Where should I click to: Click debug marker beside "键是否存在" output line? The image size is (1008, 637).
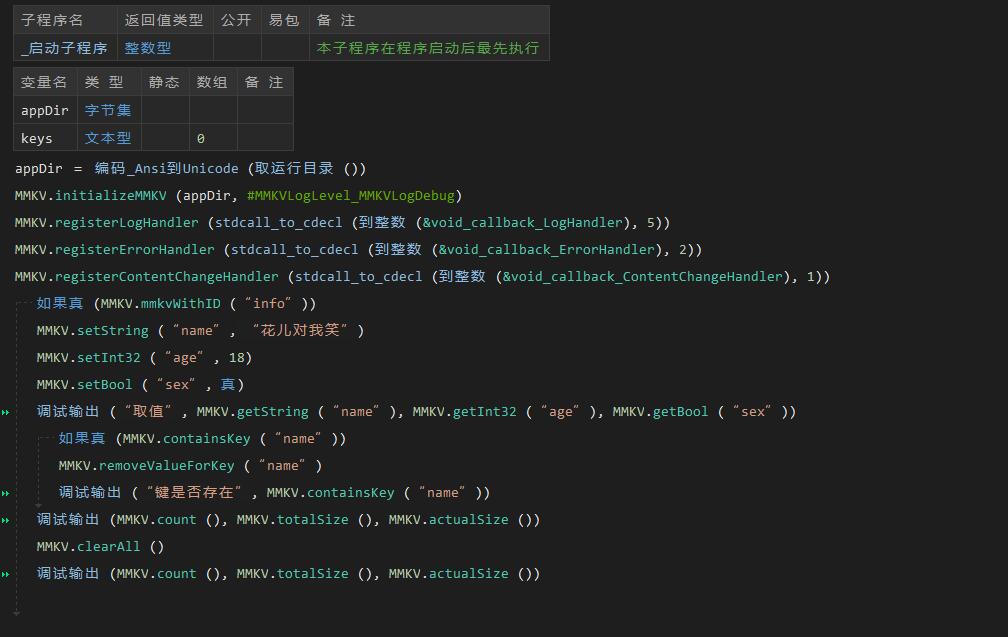6,493
